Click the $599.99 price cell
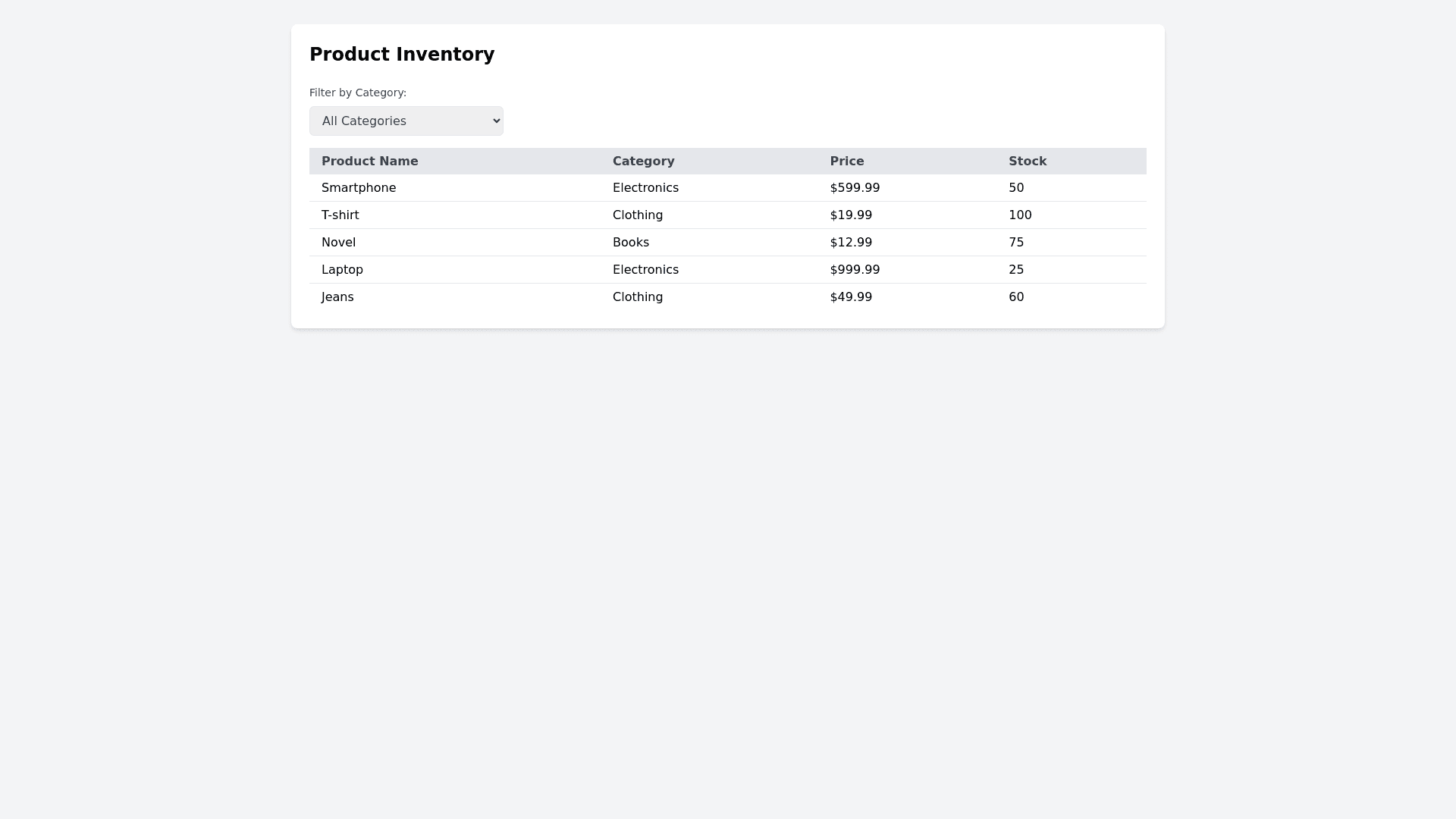Image resolution: width=1456 pixels, height=819 pixels. pos(855,188)
